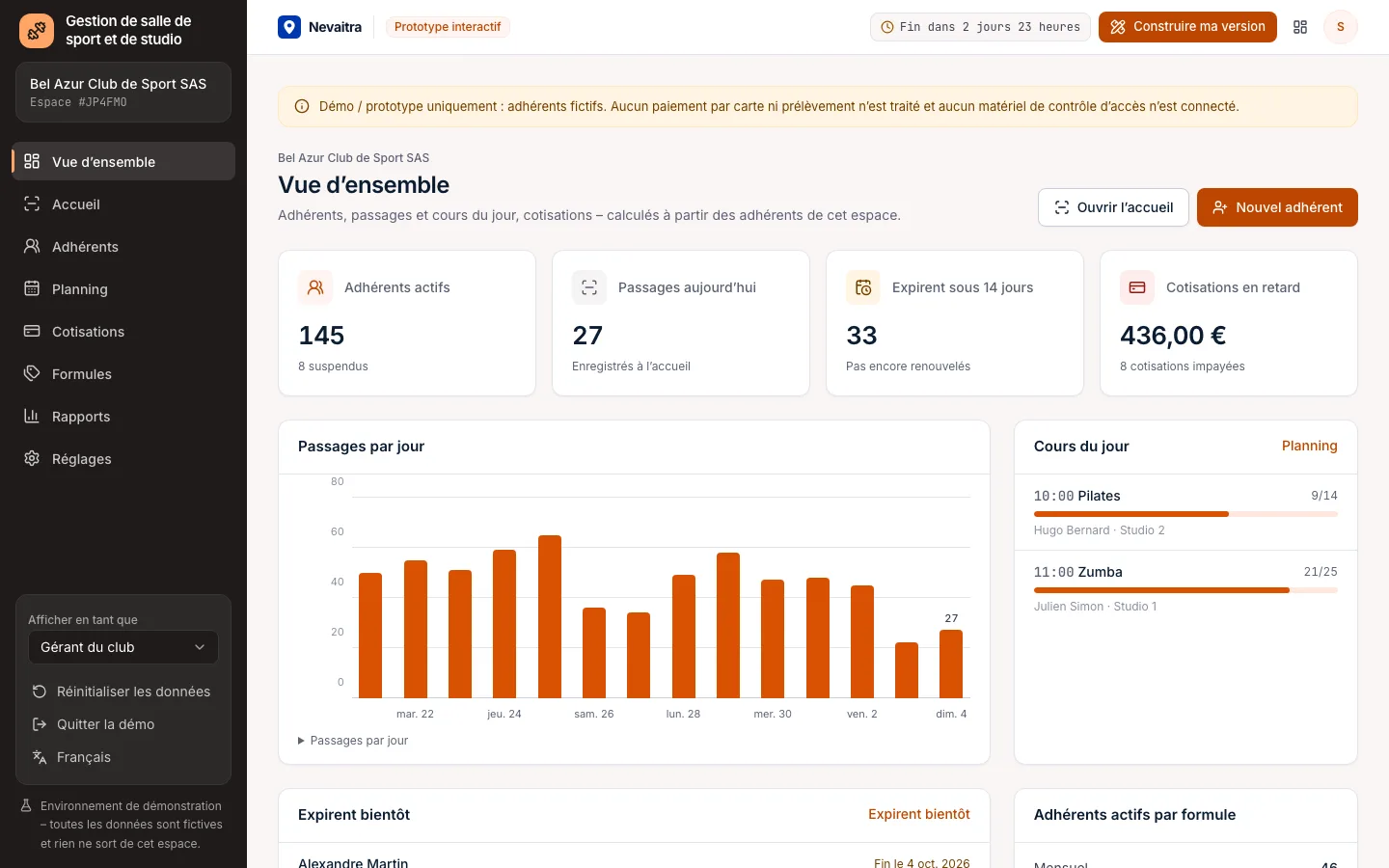Click the Nouvel adhérent button

[1277, 207]
